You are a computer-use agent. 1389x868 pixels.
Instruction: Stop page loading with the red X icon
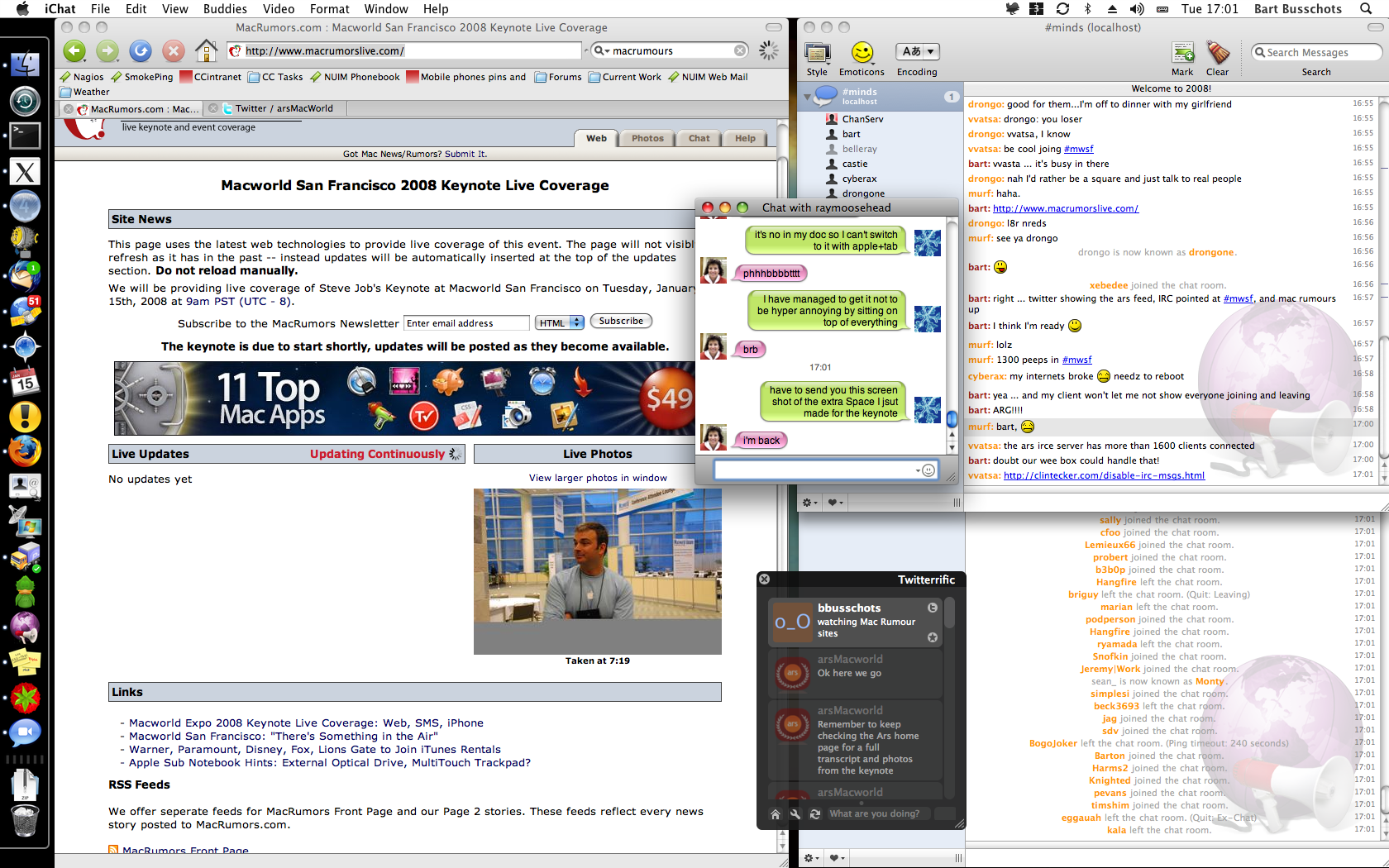pyautogui.click(x=174, y=51)
